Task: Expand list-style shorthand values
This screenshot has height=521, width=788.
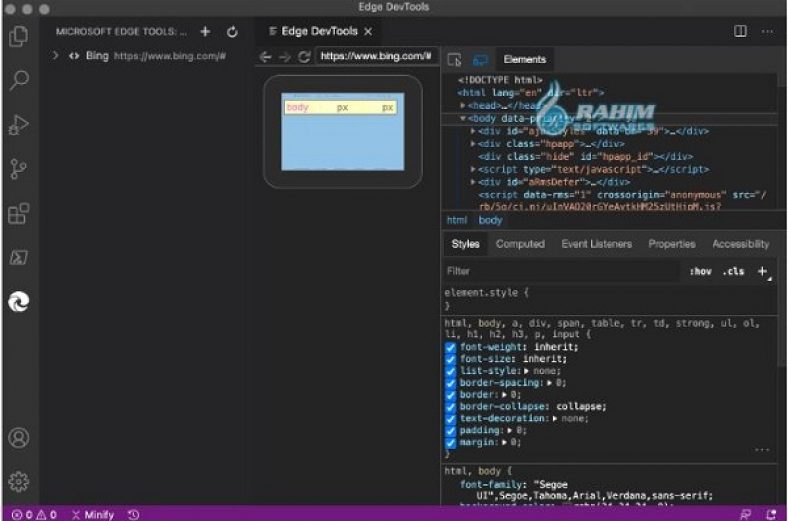Action: (526, 371)
